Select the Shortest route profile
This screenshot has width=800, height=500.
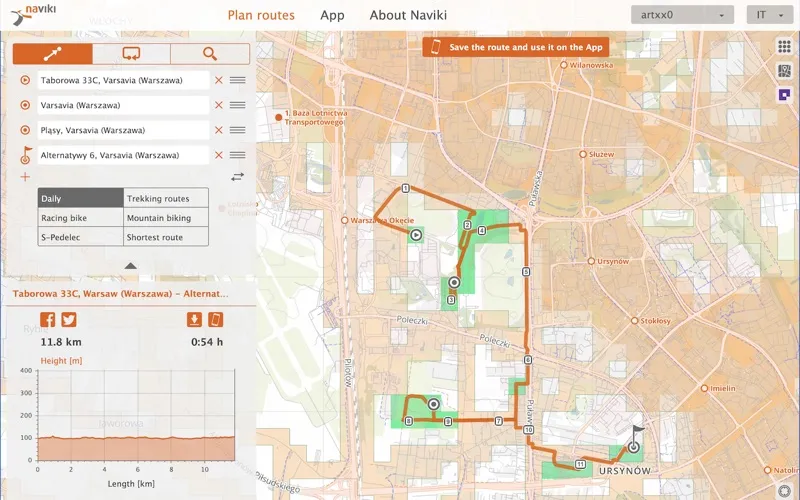(166, 237)
